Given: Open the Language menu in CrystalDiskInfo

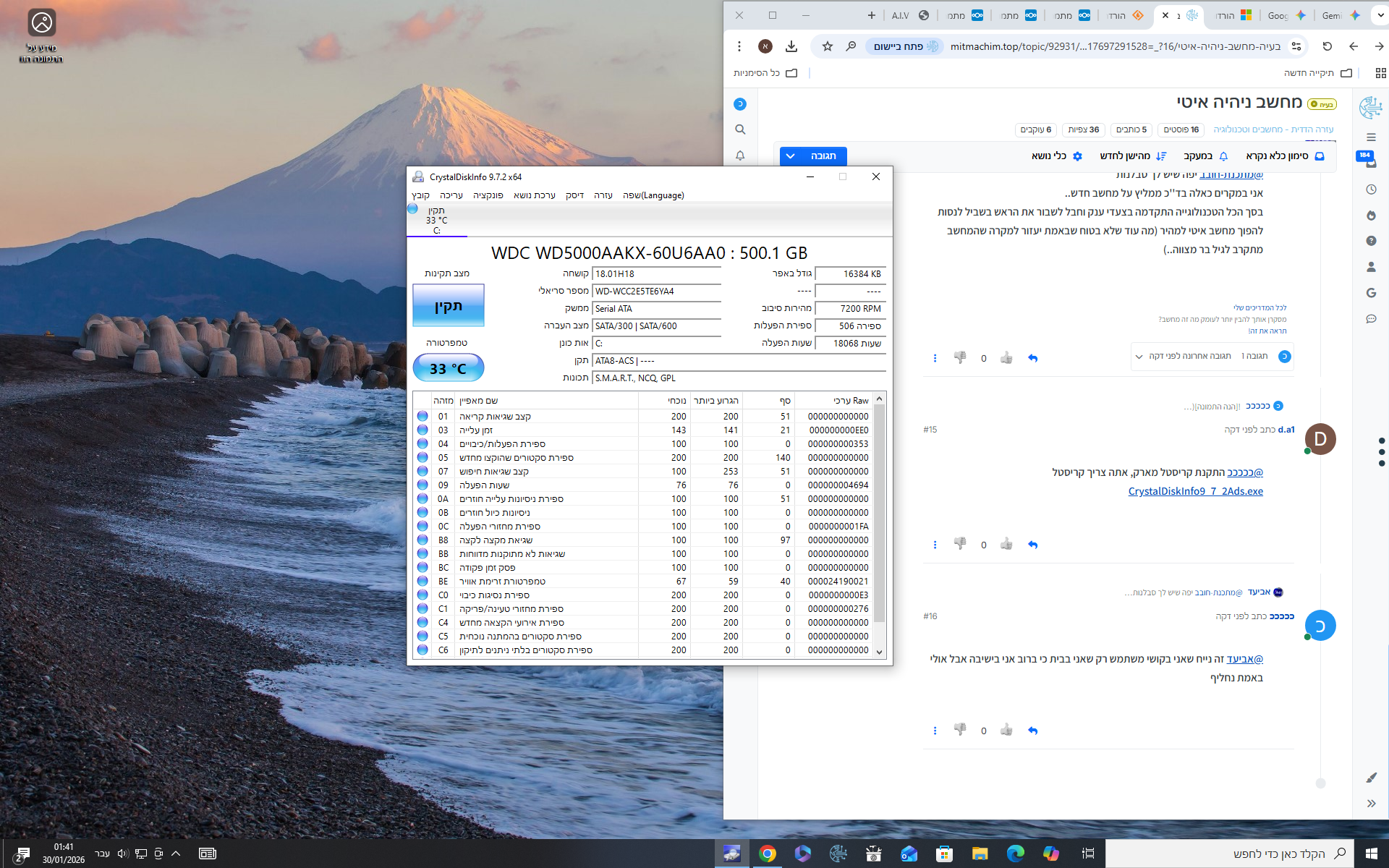Looking at the screenshot, I should point(653,195).
